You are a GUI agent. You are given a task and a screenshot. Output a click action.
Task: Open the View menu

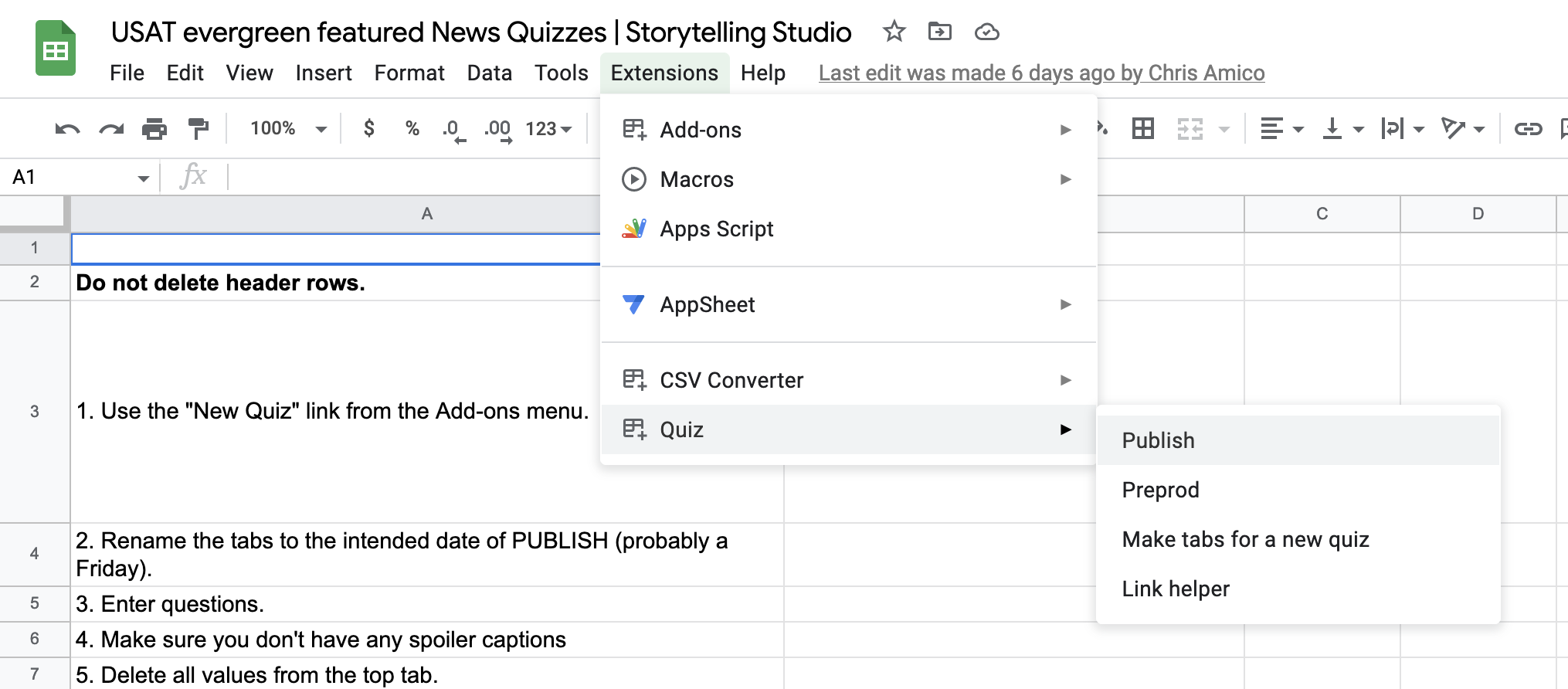[x=249, y=73]
